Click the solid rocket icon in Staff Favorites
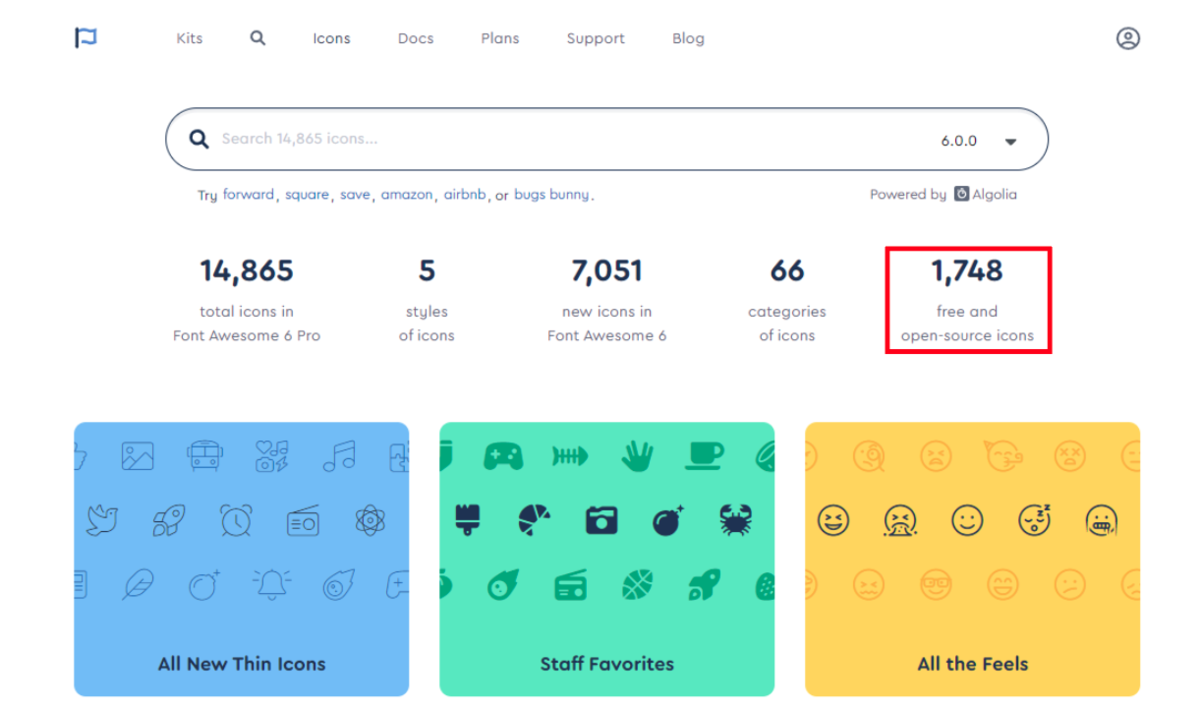Screen dimensions: 1200x712 point(704,584)
